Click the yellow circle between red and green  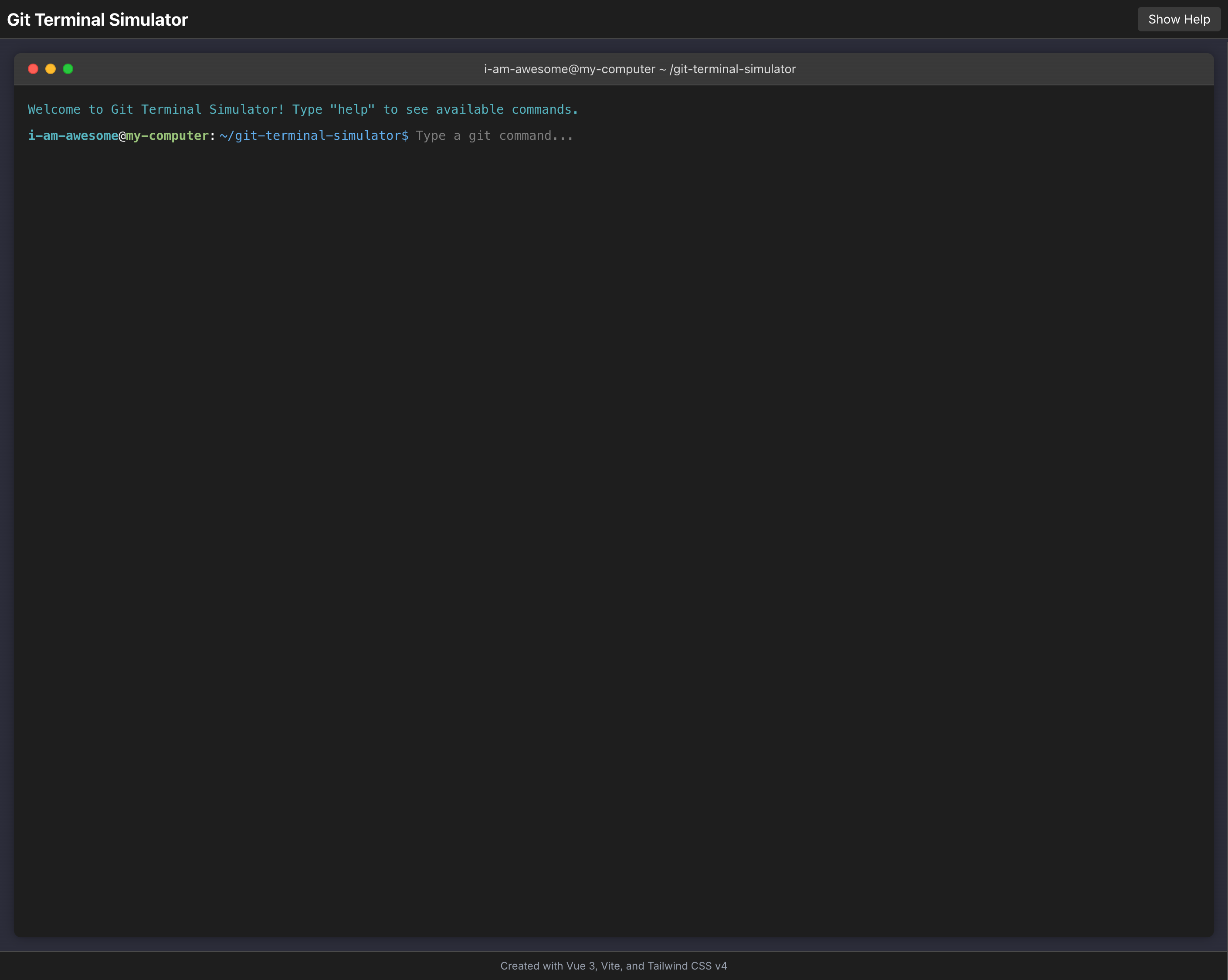coord(50,69)
